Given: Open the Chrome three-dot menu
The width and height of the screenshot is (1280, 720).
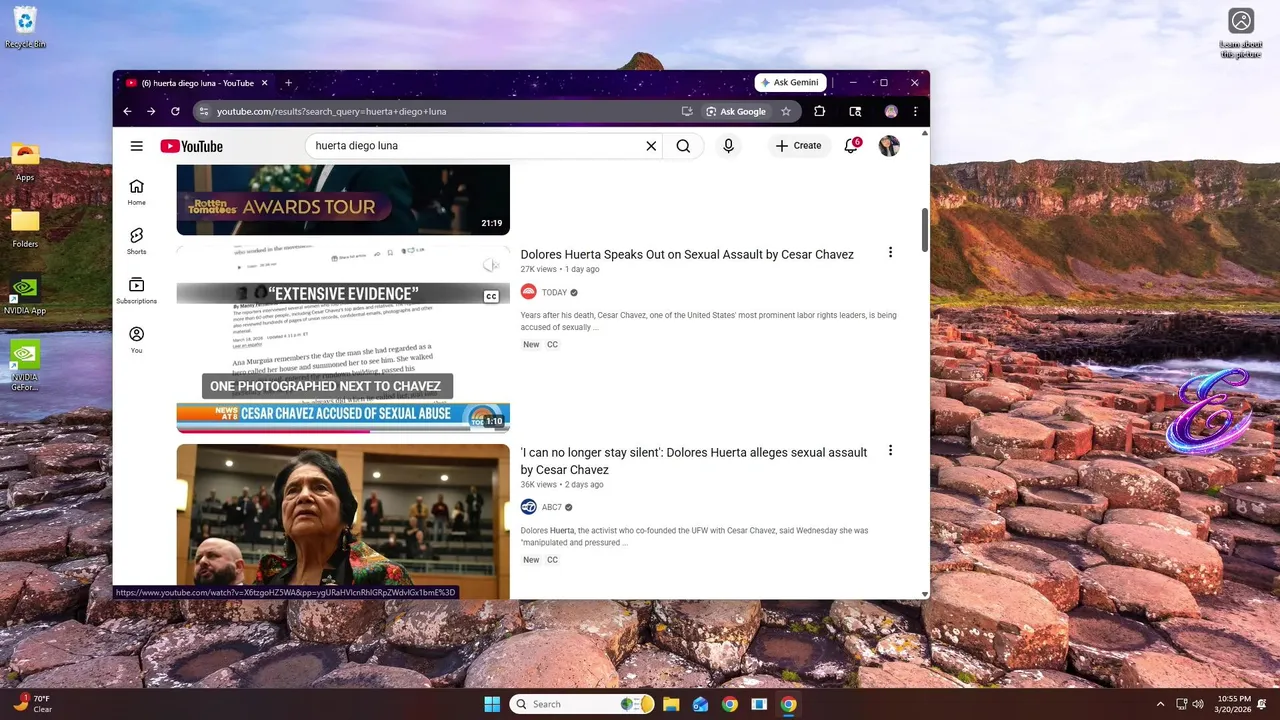Looking at the screenshot, I should coord(915,111).
